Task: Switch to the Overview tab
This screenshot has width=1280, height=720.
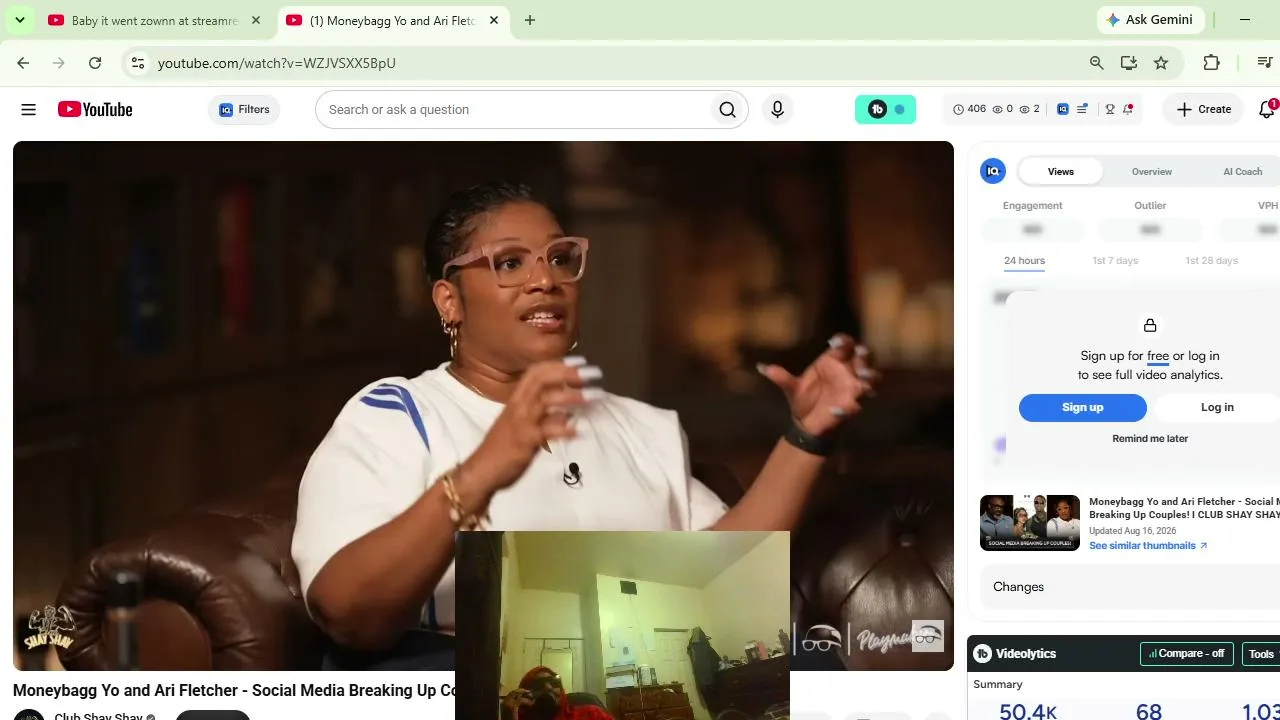Action: (x=1152, y=172)
